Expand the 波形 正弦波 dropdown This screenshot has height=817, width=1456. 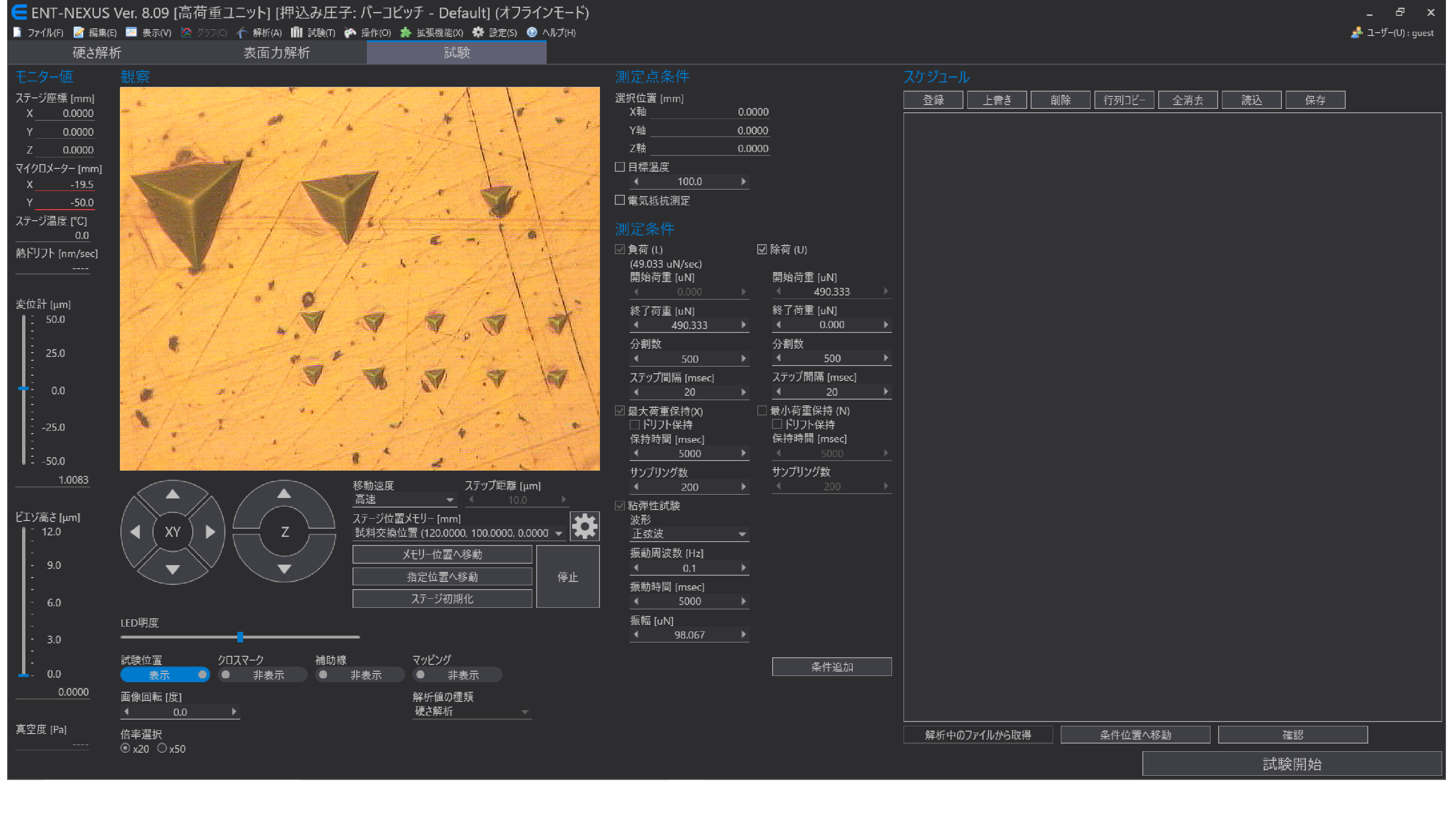689,534
